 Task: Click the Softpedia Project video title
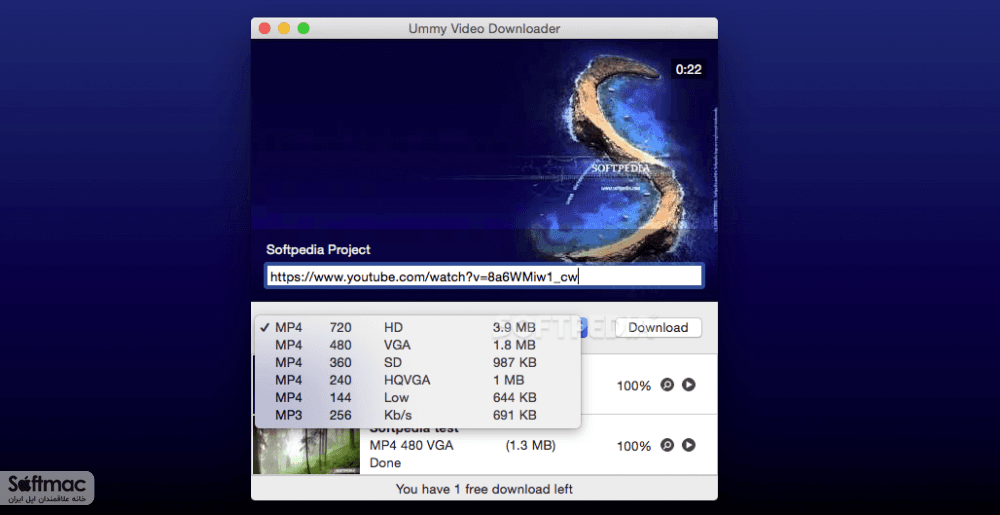click(318, 250)
